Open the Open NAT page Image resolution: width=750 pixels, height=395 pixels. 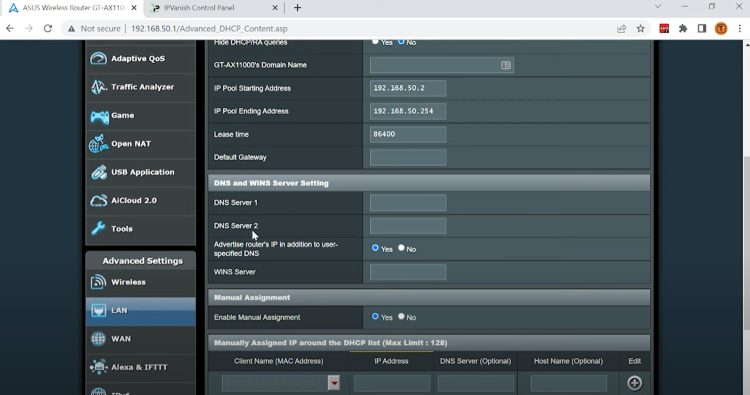[x=140, y=143]
